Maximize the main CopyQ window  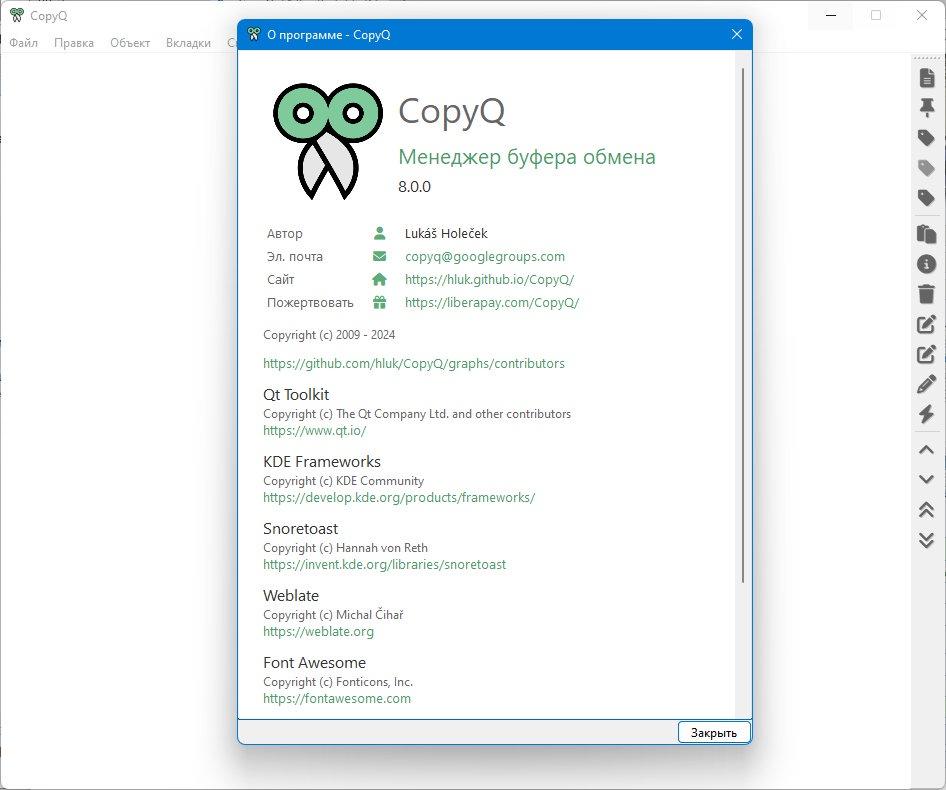(x=876, y=15)
